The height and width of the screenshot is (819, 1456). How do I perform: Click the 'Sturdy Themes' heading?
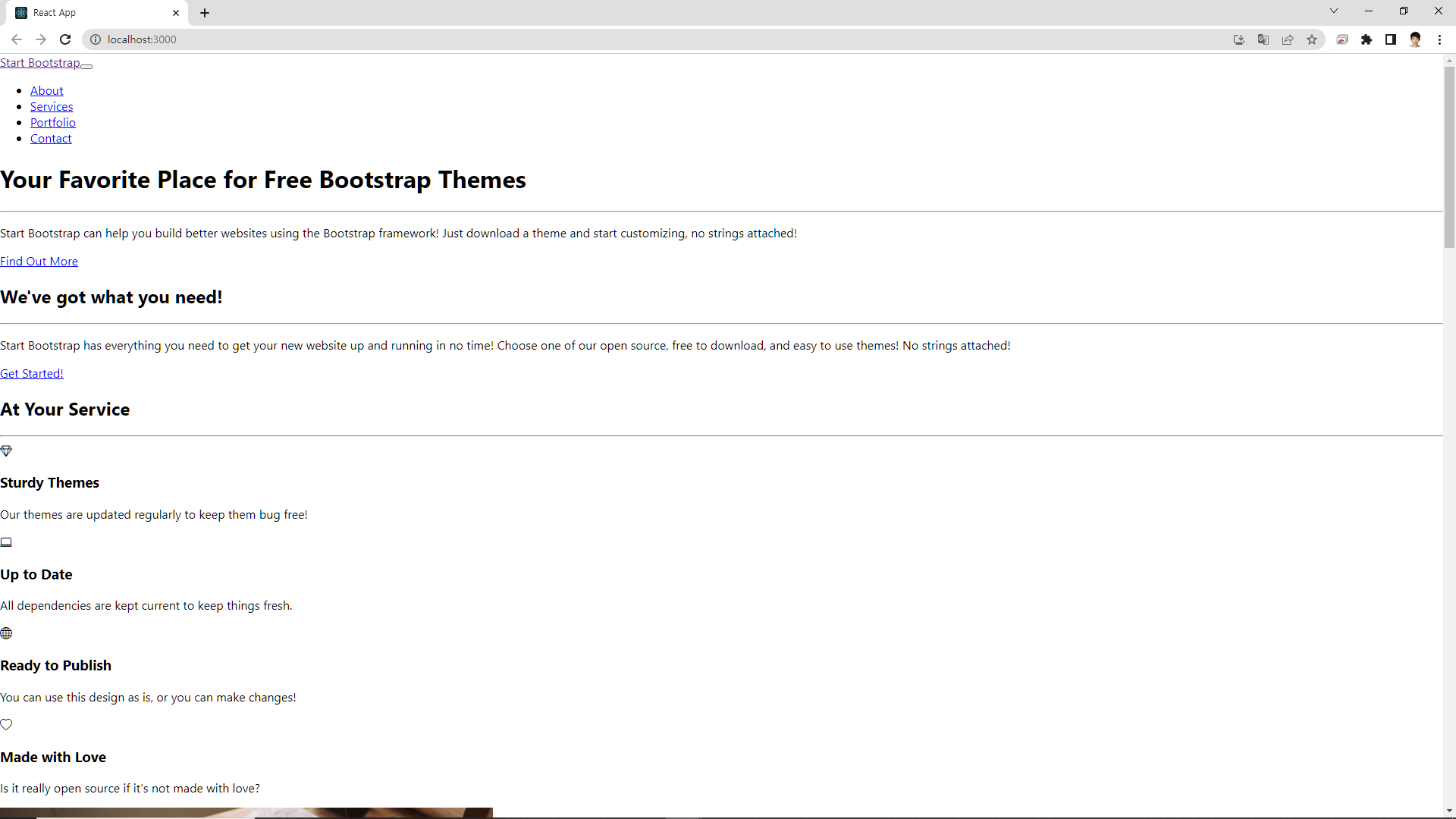[x=49, y=483]
